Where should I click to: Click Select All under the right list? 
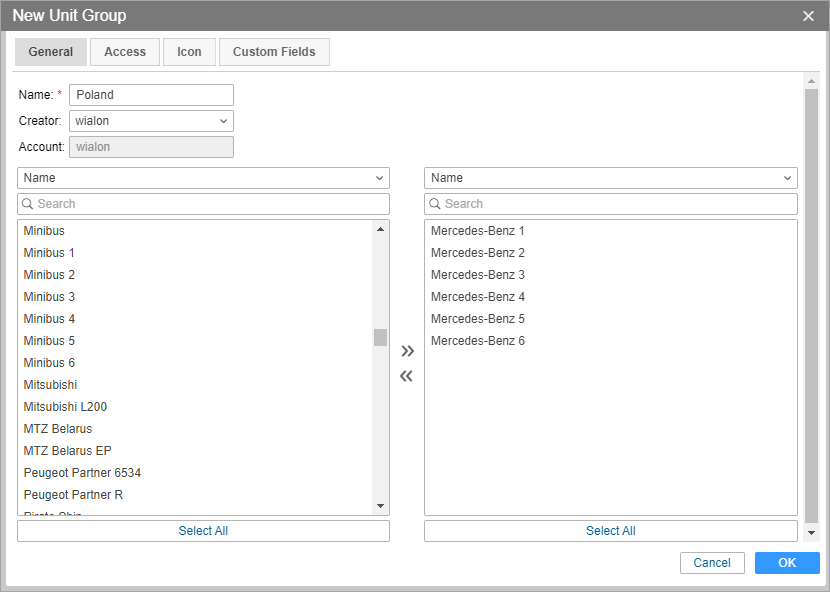[610, 531]
